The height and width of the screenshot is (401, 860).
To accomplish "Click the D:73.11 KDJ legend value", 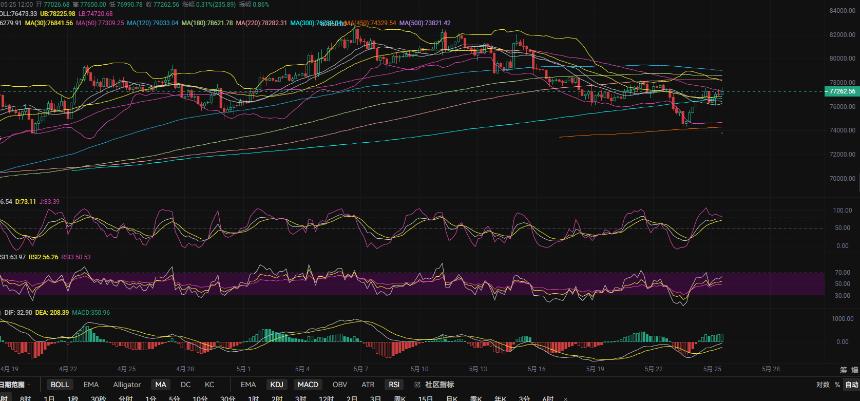I will [25, 202].
